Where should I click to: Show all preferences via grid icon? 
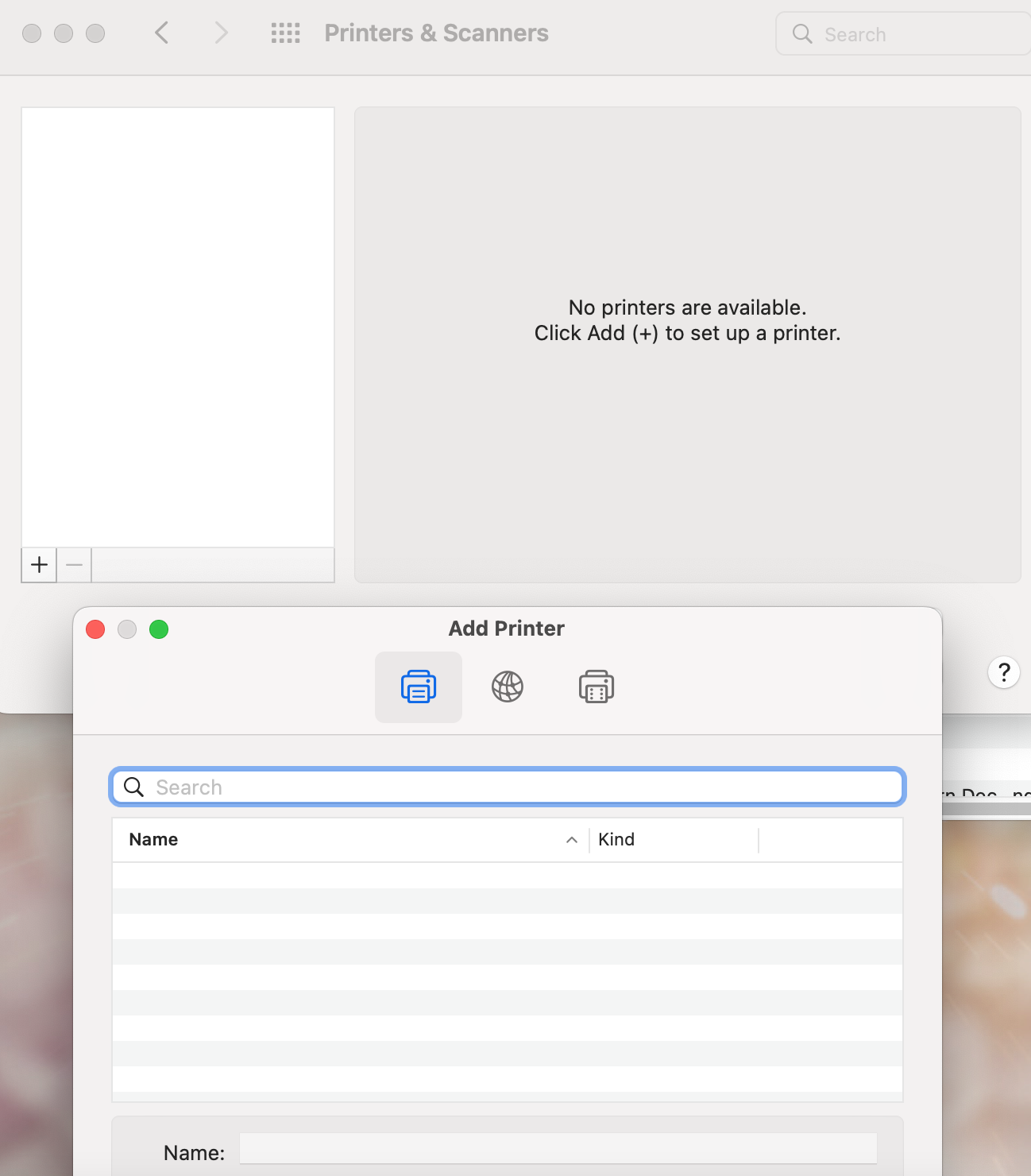click(x=285, y=33)
